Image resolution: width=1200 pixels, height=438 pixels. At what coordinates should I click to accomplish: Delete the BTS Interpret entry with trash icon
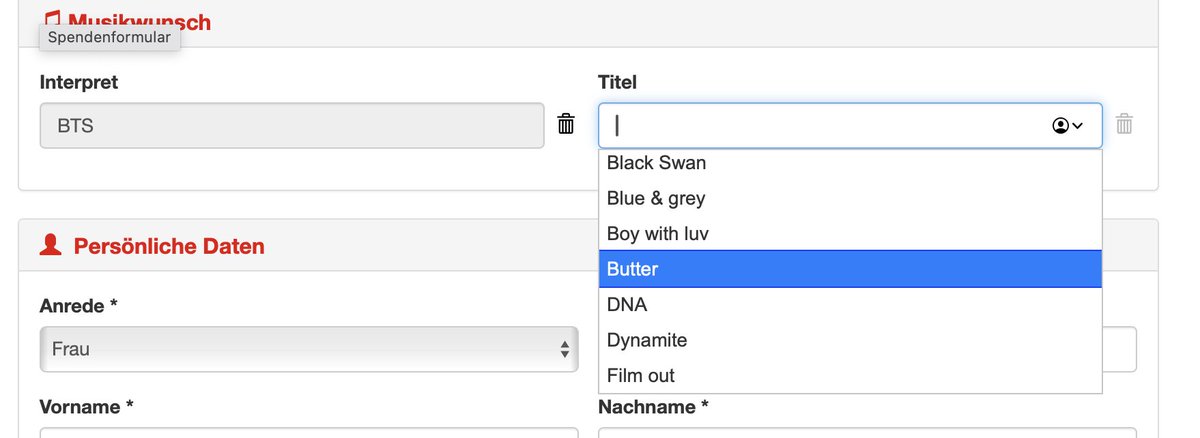tap(566, 124)
